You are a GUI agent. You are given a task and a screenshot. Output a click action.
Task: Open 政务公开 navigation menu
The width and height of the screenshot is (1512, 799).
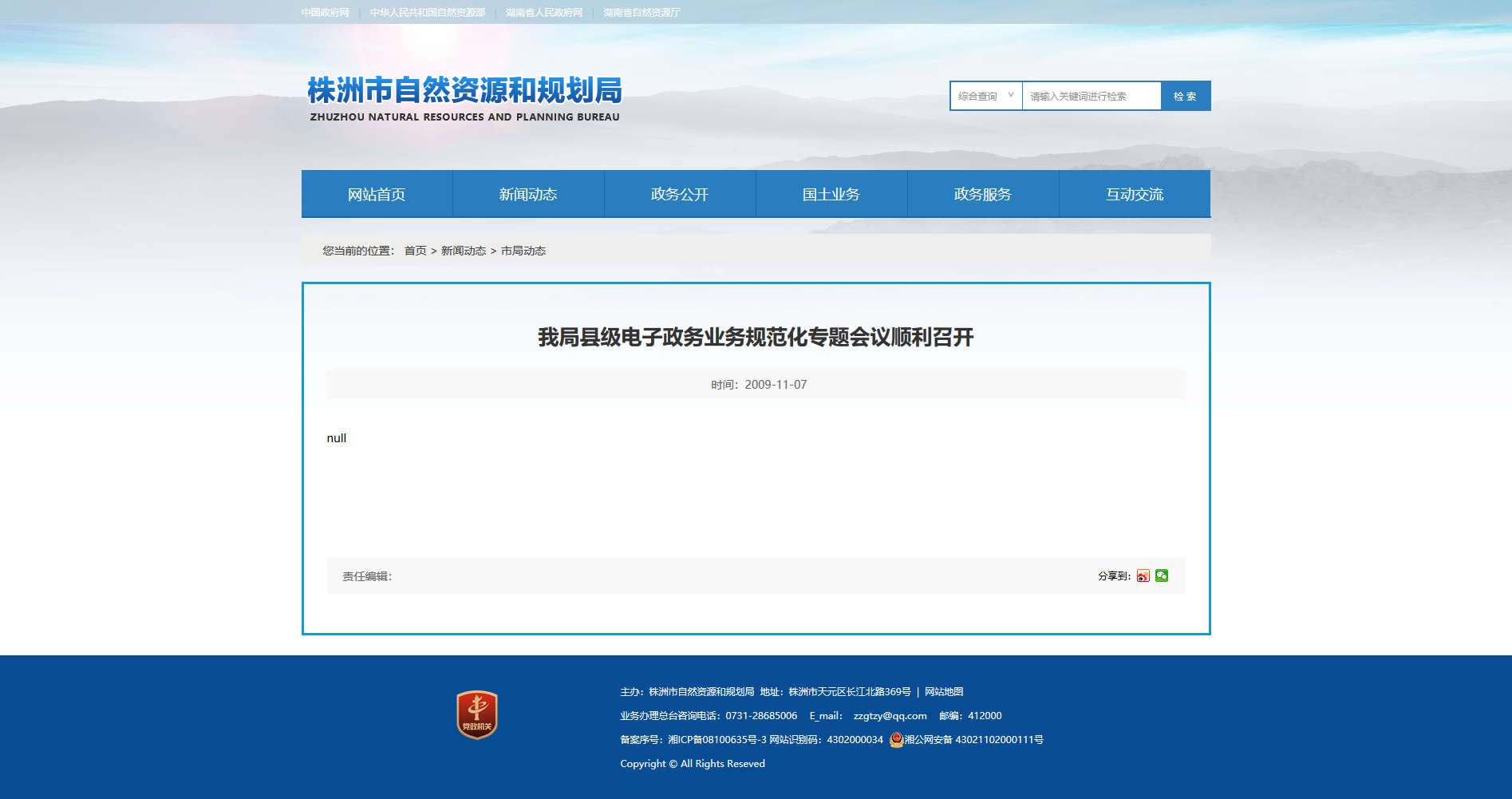(x=680, y=194)
